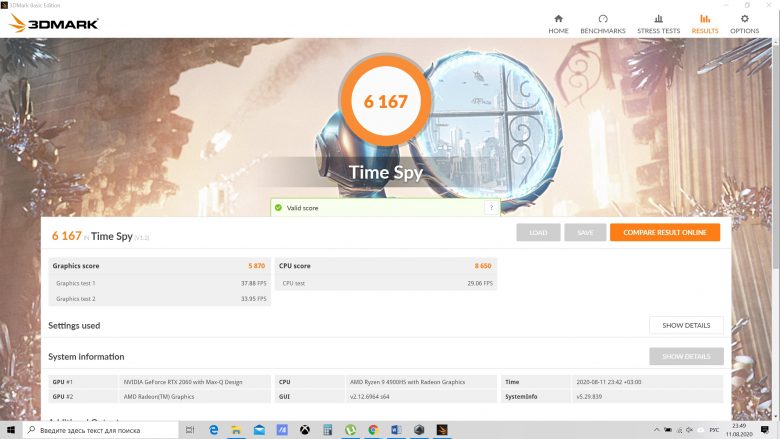The height and width of the screenshot is (439, 780).
Task: Open Google Chrome from the taskbar
Action: [373, 430]
